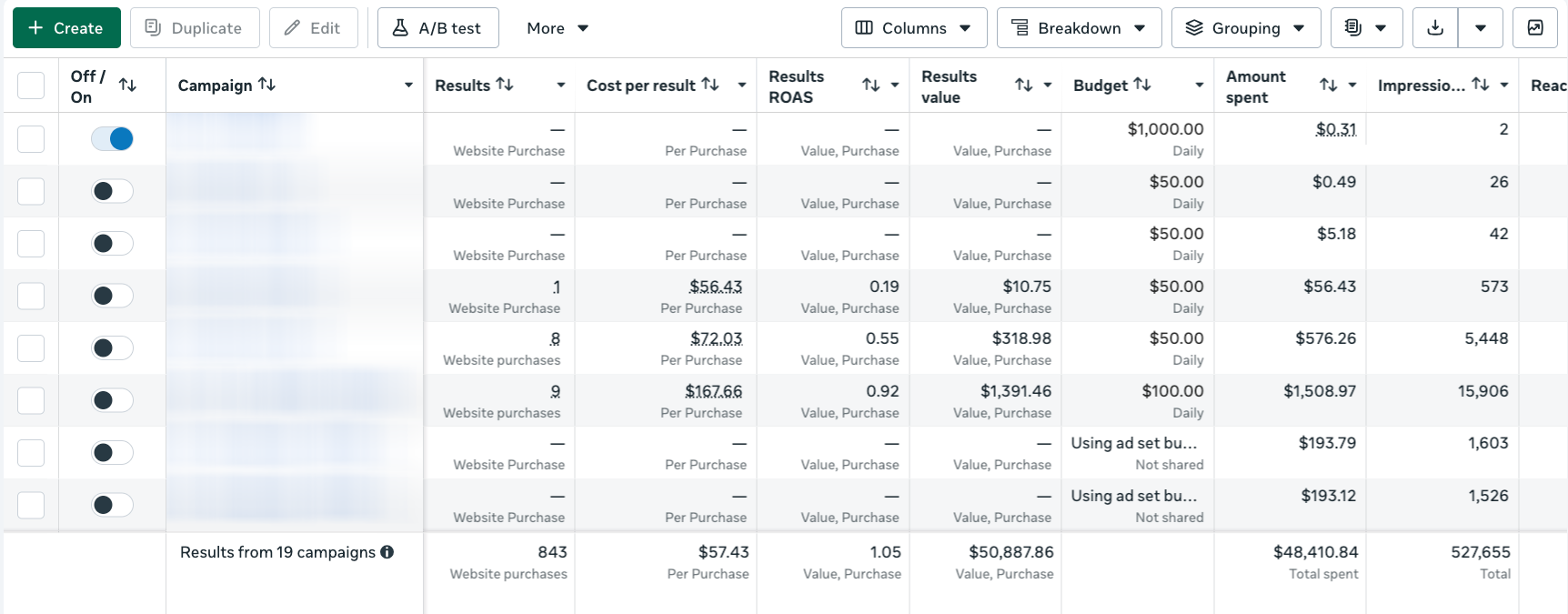Click the export download icon
Viewport: 1568px width, 614px height.
[1435, 28]
